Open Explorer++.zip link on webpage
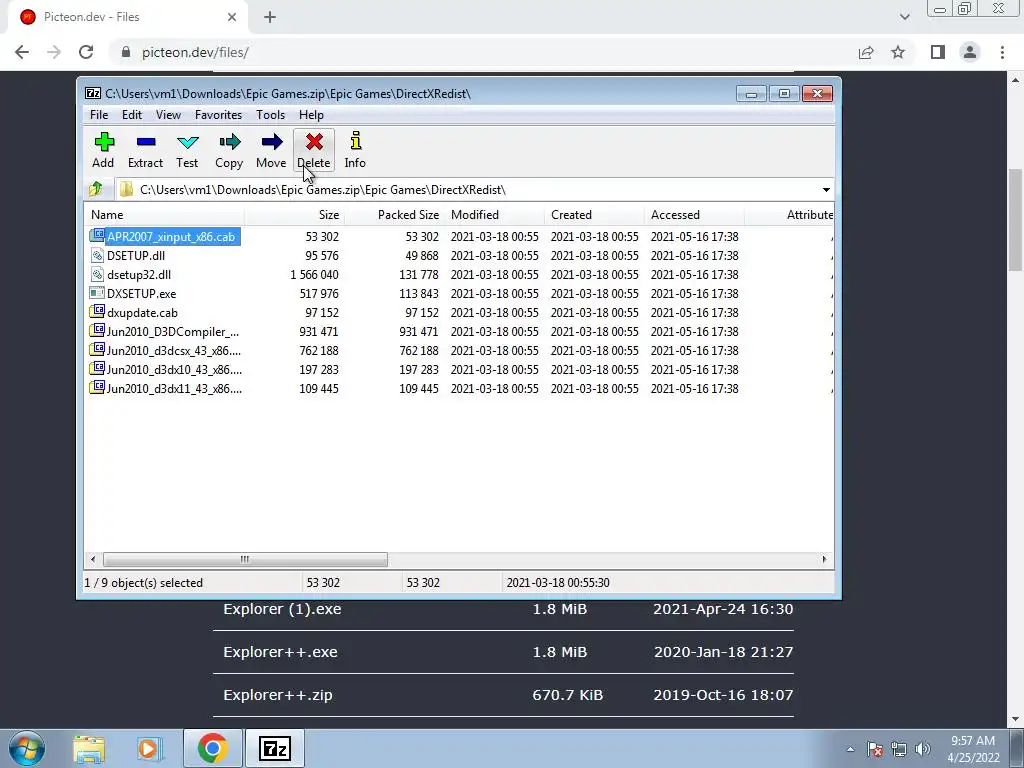Screen dimensions: 1024x768 coord(278,695)
